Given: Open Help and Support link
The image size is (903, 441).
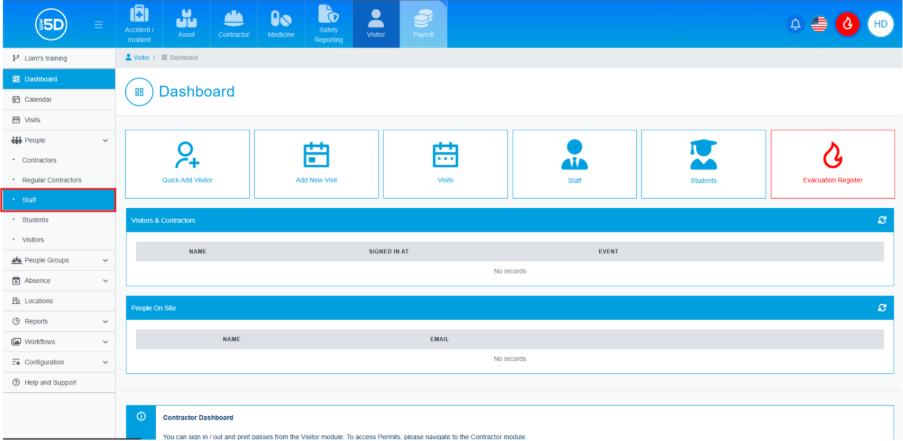Looking at the screenshot, I should [50, 382].
